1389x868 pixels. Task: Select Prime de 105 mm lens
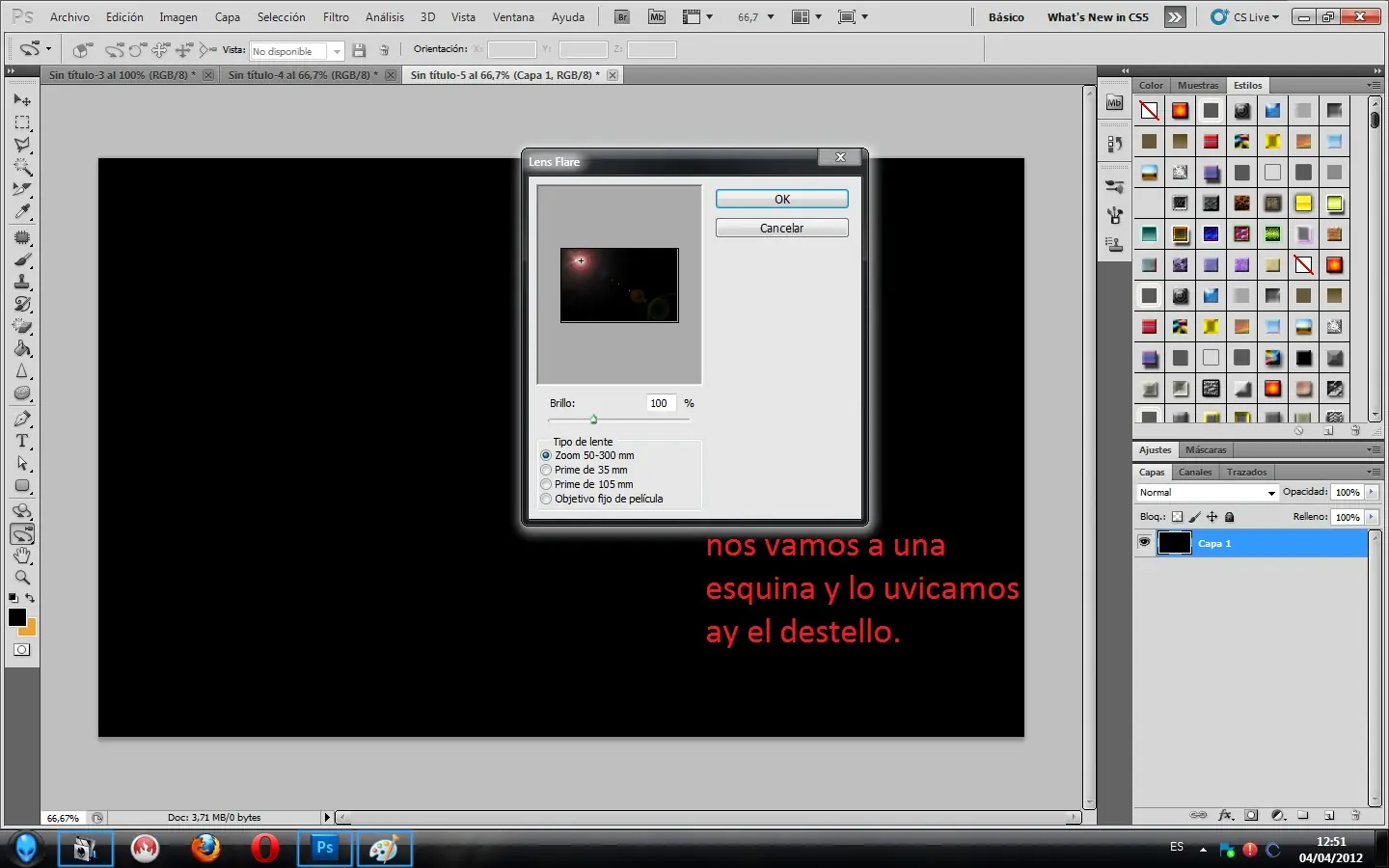[587, 484]
